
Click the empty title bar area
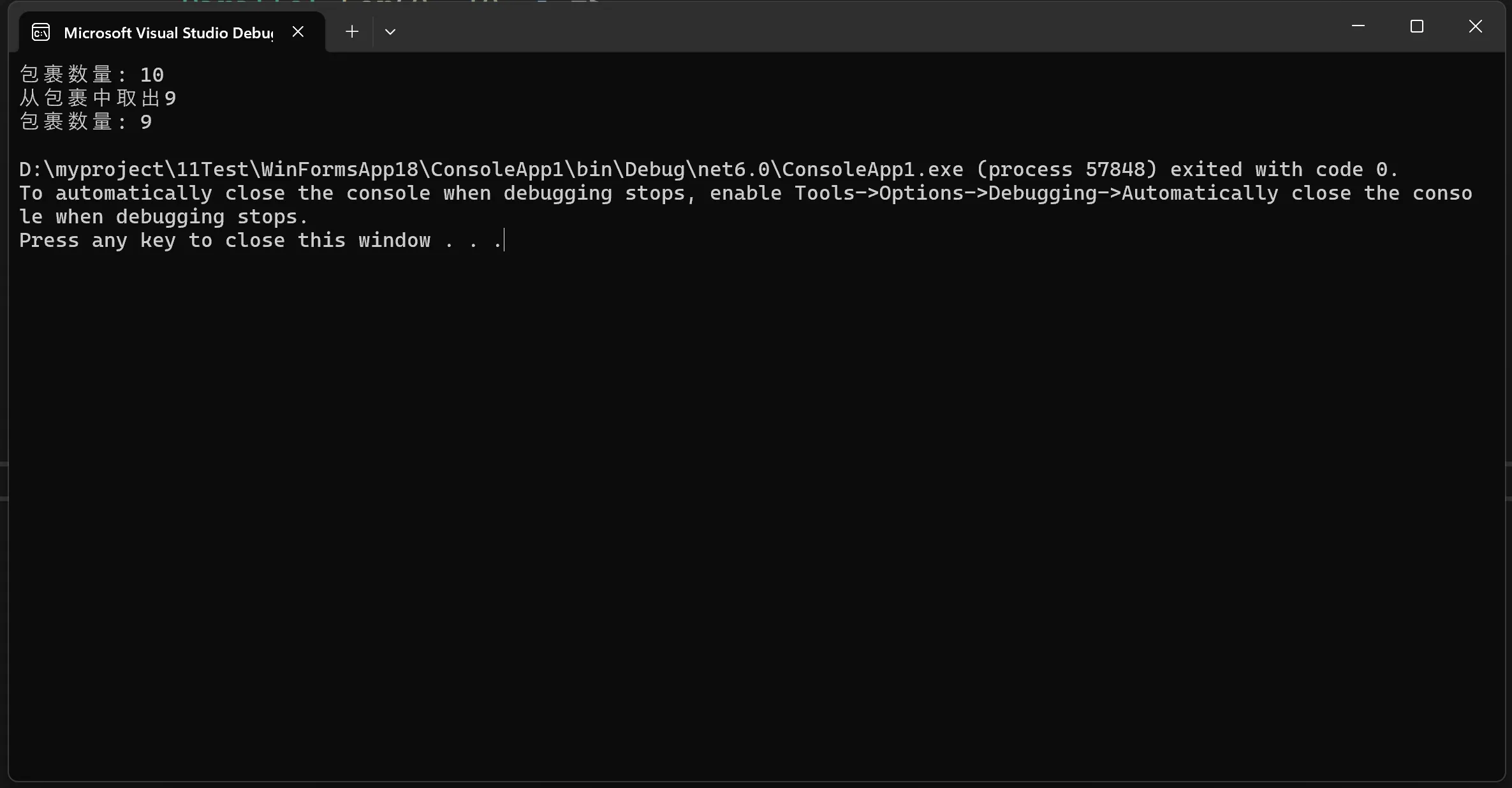point(861,29)
